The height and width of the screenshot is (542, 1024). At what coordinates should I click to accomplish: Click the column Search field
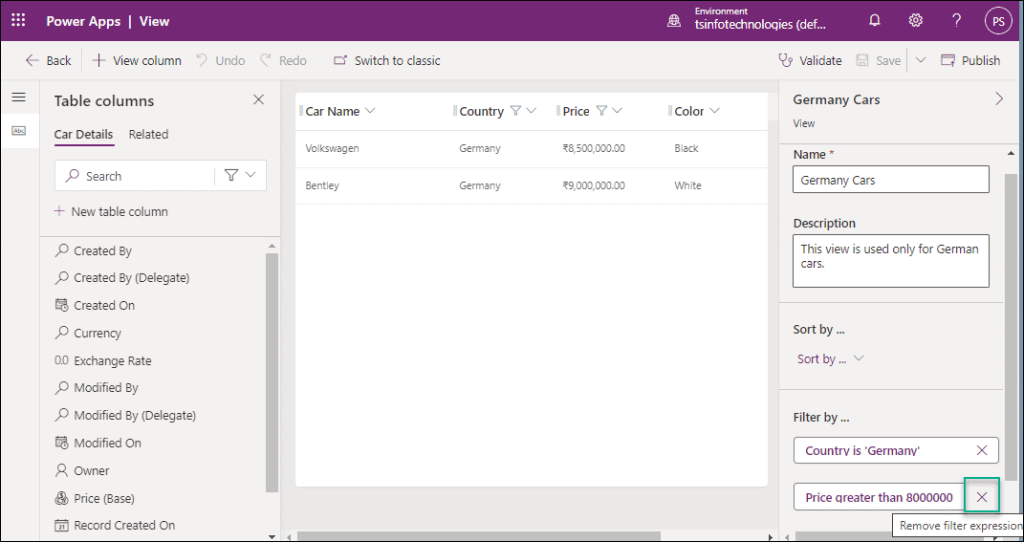(135, 176)
